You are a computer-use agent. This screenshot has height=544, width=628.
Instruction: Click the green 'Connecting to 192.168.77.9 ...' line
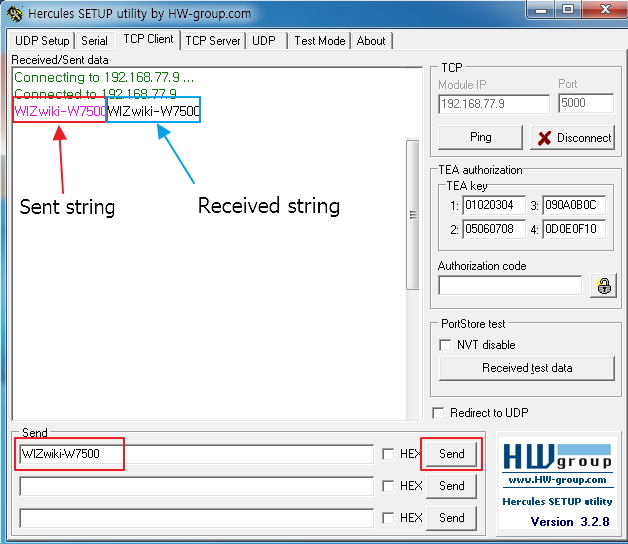tap(104, 77)
